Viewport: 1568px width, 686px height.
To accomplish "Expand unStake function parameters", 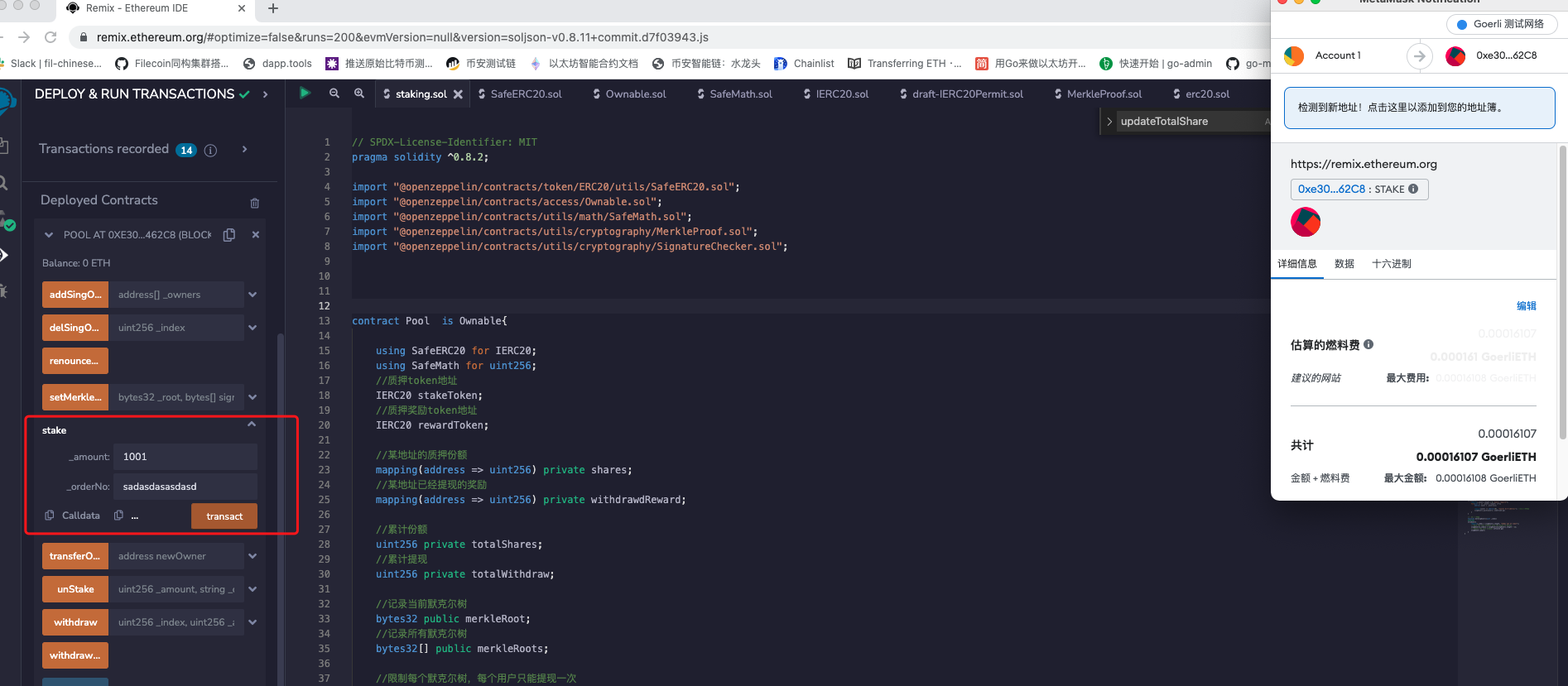I will [253, 589].
